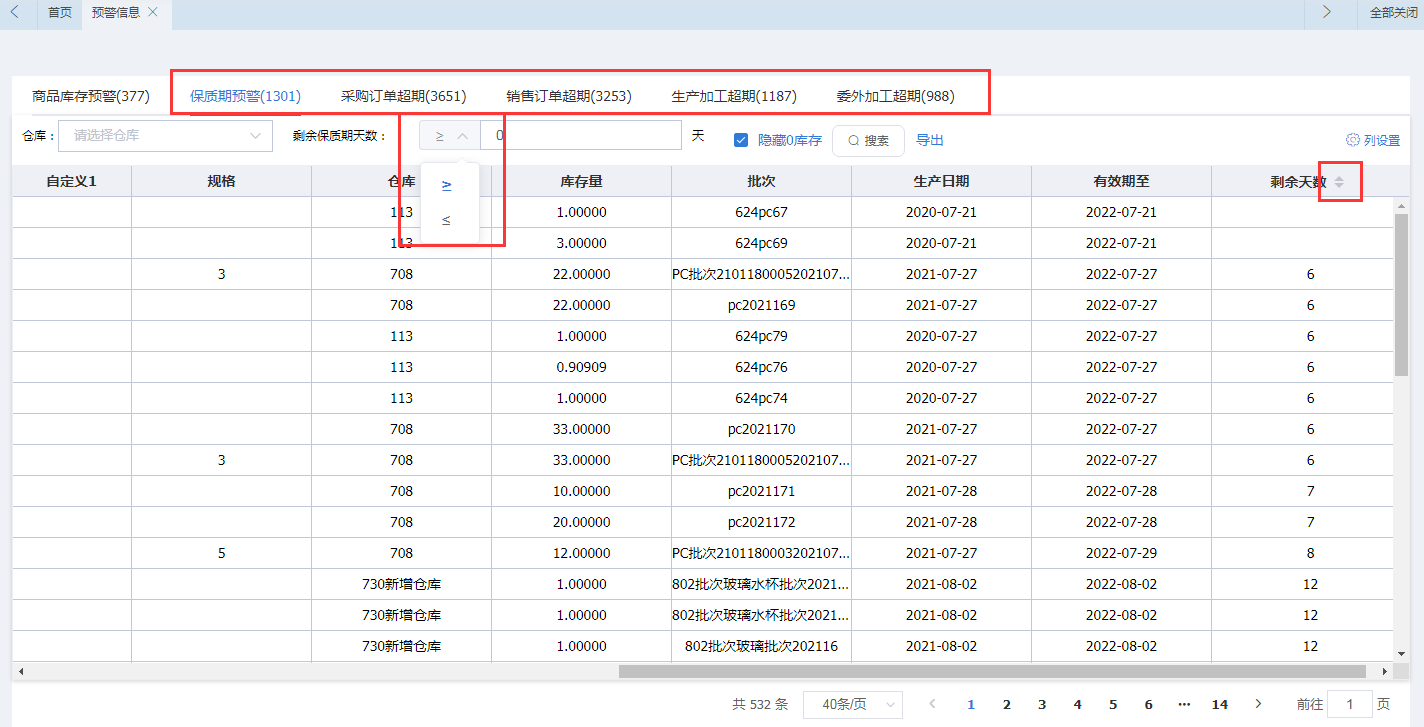The image size is (1424, 727).
Task: Click batch cell pc2021172
Action: pyautogui.click(x=761, y=522)
